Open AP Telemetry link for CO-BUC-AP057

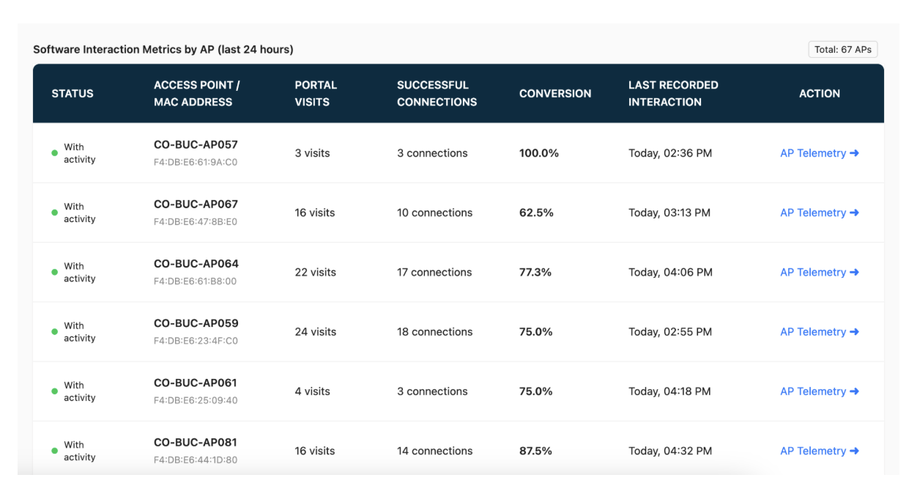819,153
